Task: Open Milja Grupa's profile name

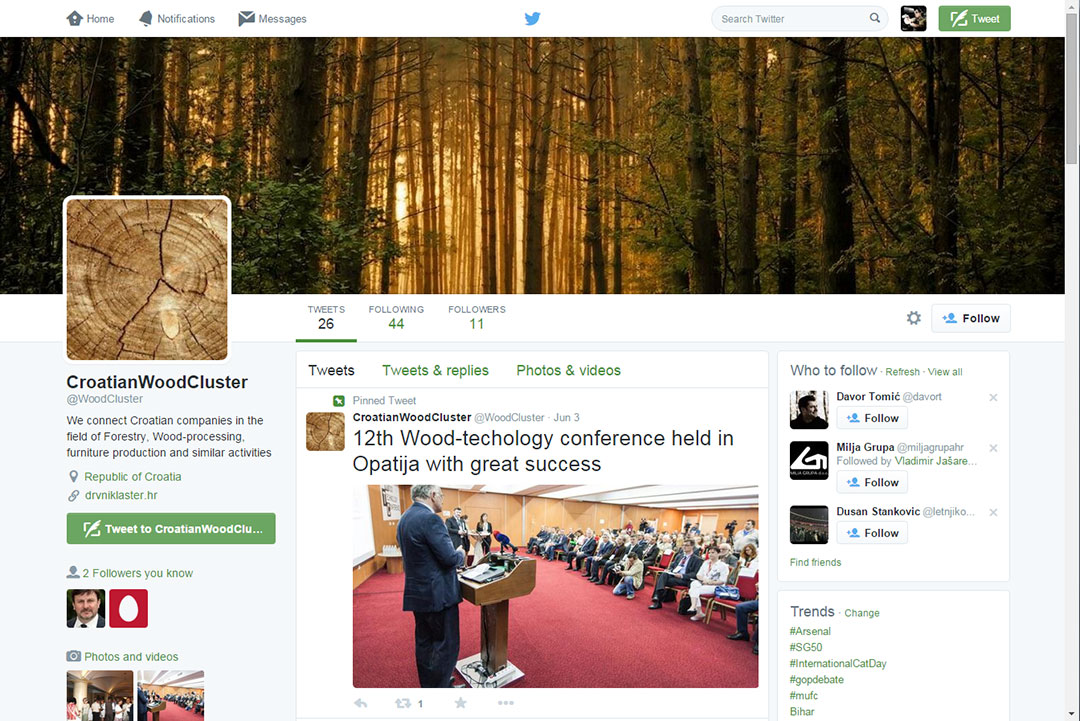Action: 865,447
